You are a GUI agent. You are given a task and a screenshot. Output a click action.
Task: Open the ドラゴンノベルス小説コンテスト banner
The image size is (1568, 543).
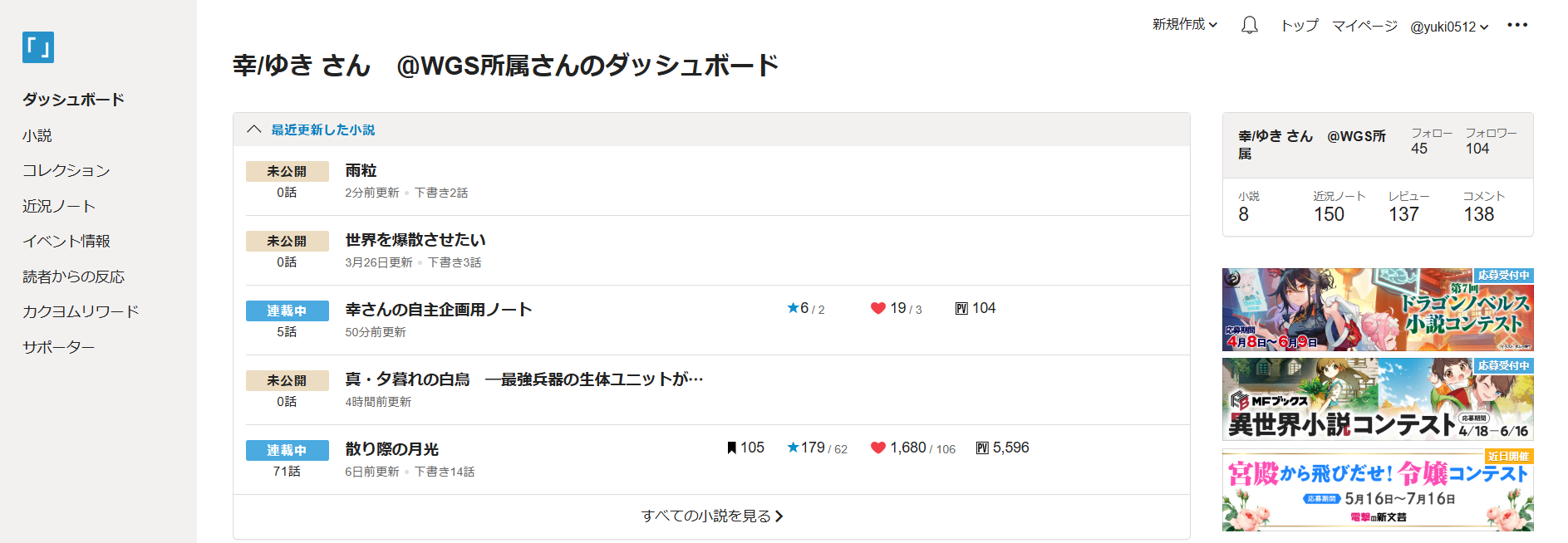pyautogui.click(x=1377, y=310)
